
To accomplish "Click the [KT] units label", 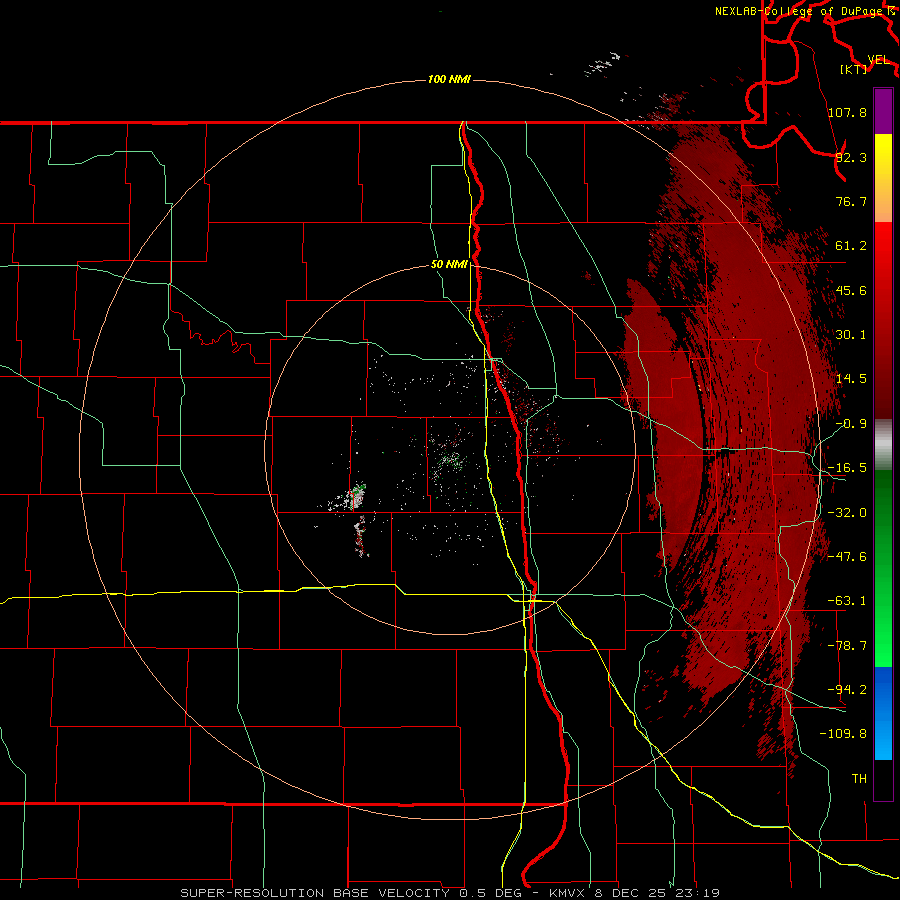I will click(853, 69).
